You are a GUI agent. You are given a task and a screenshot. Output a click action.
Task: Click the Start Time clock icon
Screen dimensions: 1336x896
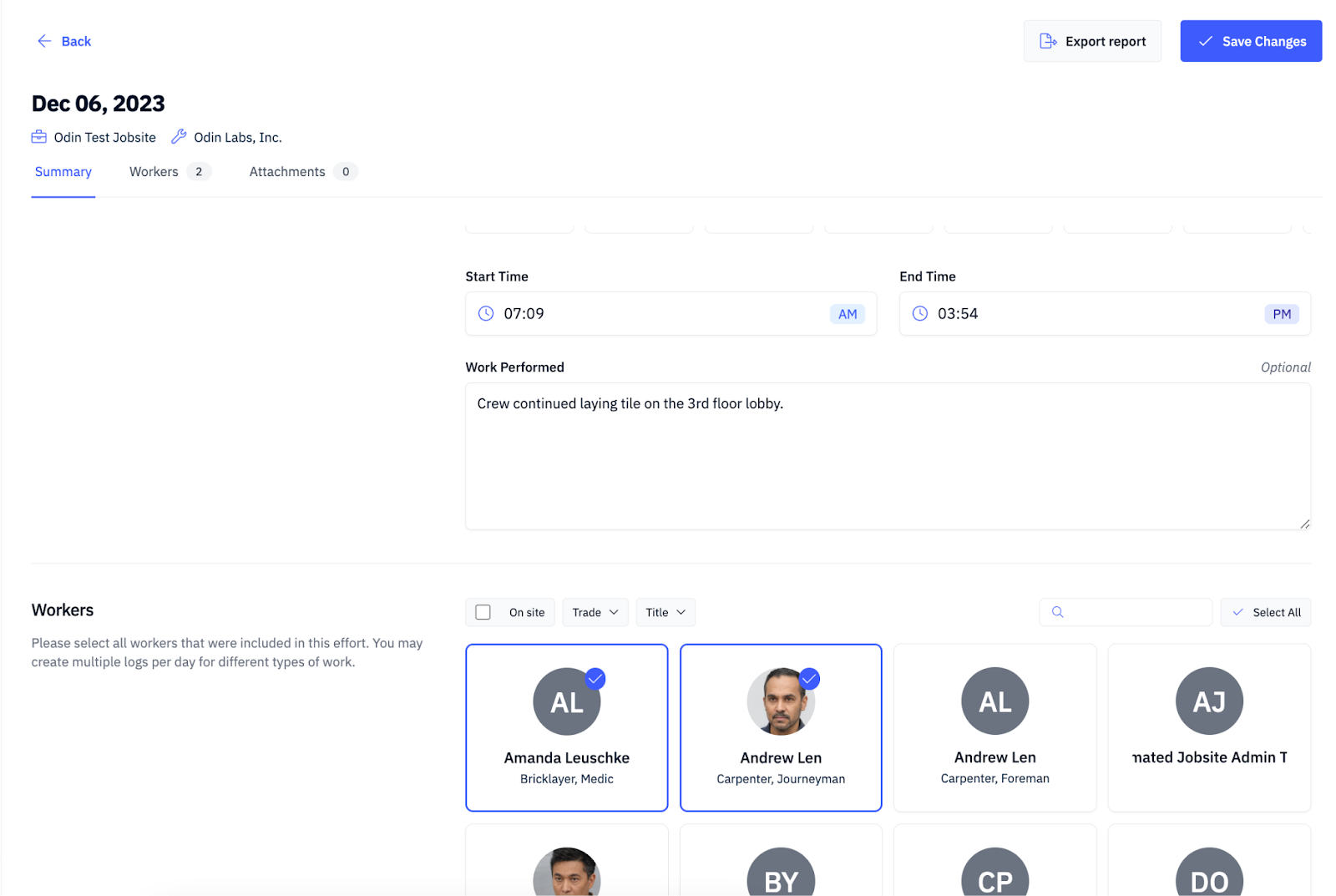486,313
